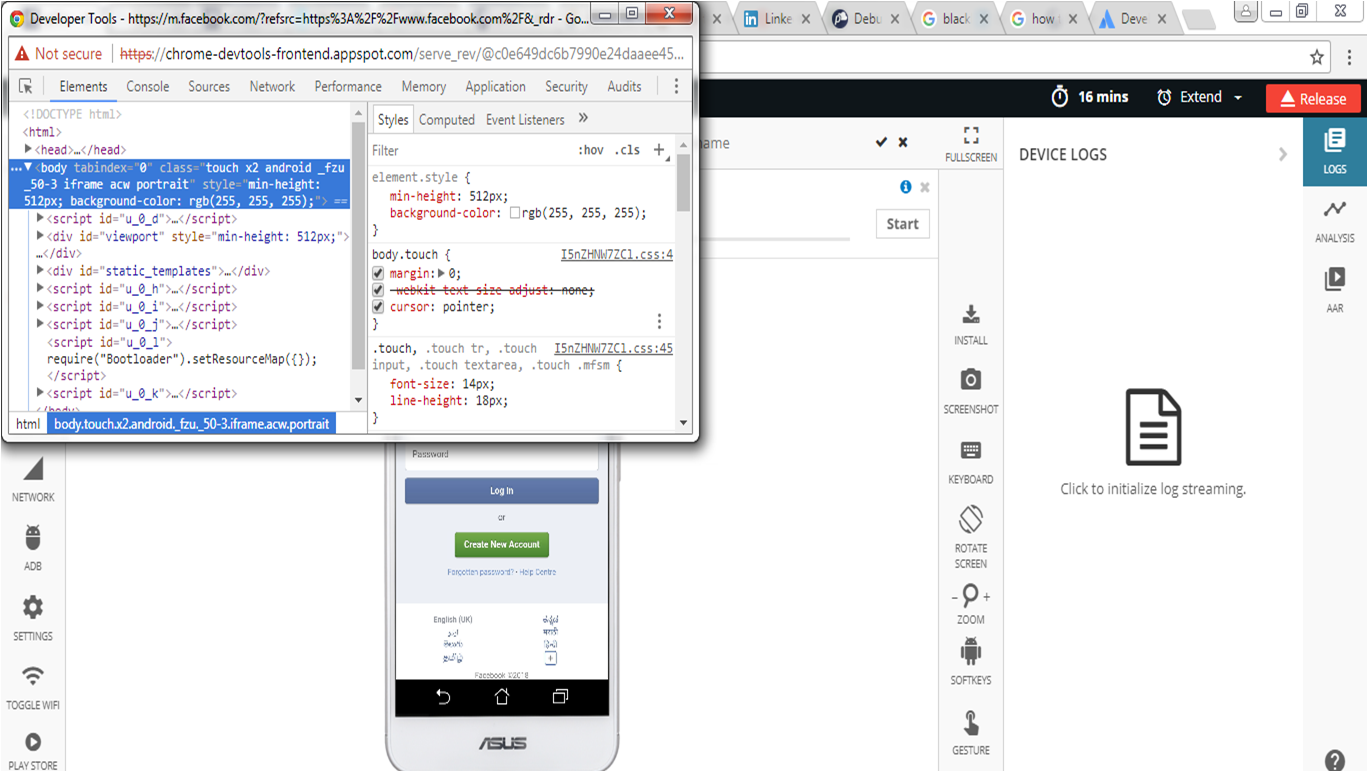Bookmark page with the star icon
The width and height of the screenshot is (1368, 772).
(1317, 57)
